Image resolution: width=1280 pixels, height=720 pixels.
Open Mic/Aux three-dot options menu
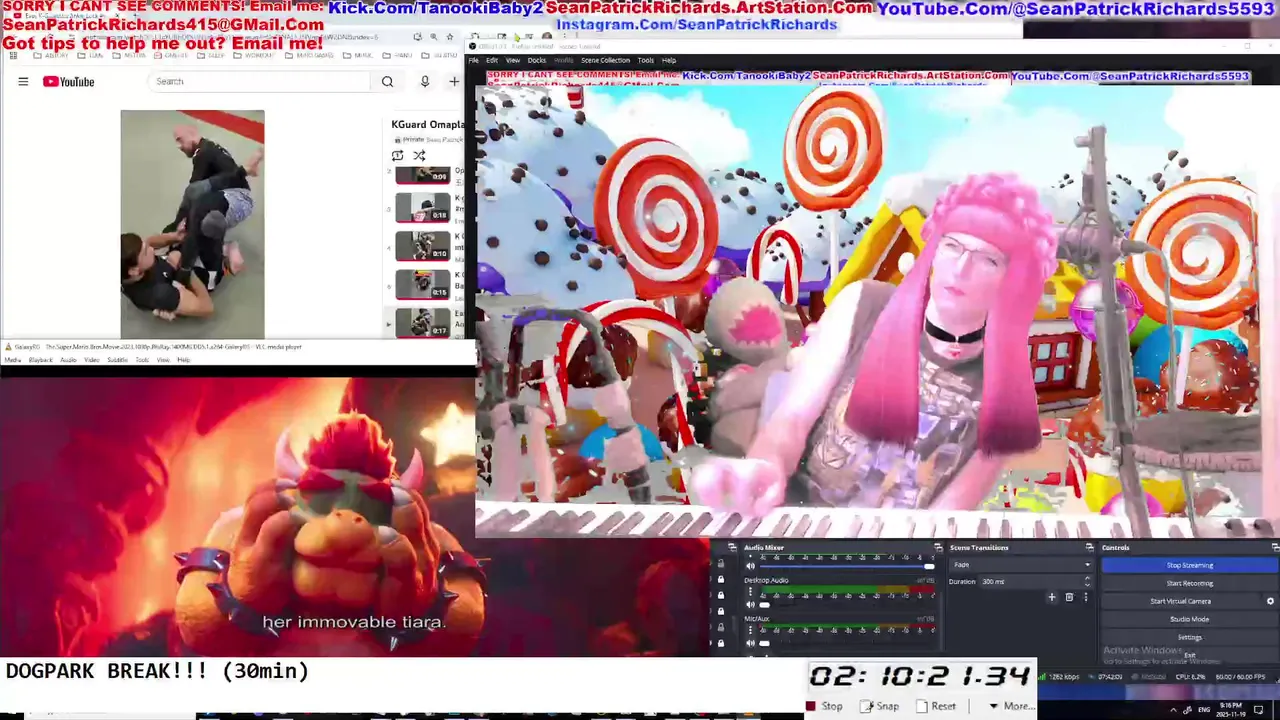(750, 630)
